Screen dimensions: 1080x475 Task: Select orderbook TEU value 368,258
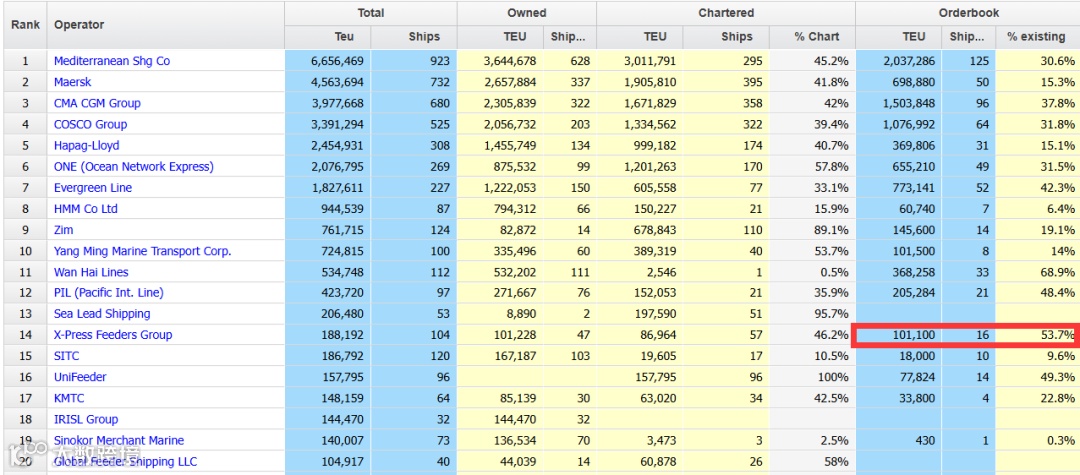(913, 272)
